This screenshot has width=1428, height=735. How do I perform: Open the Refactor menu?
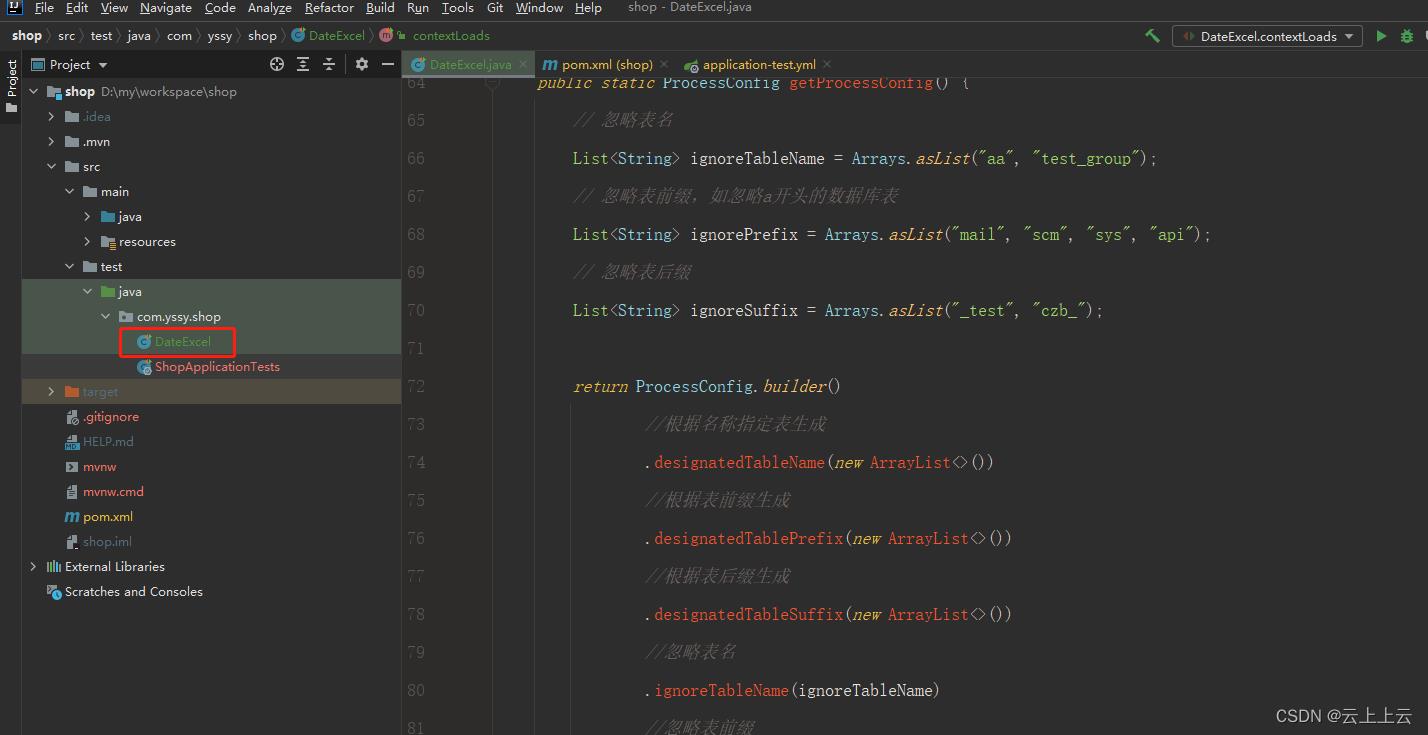[329, 8]
